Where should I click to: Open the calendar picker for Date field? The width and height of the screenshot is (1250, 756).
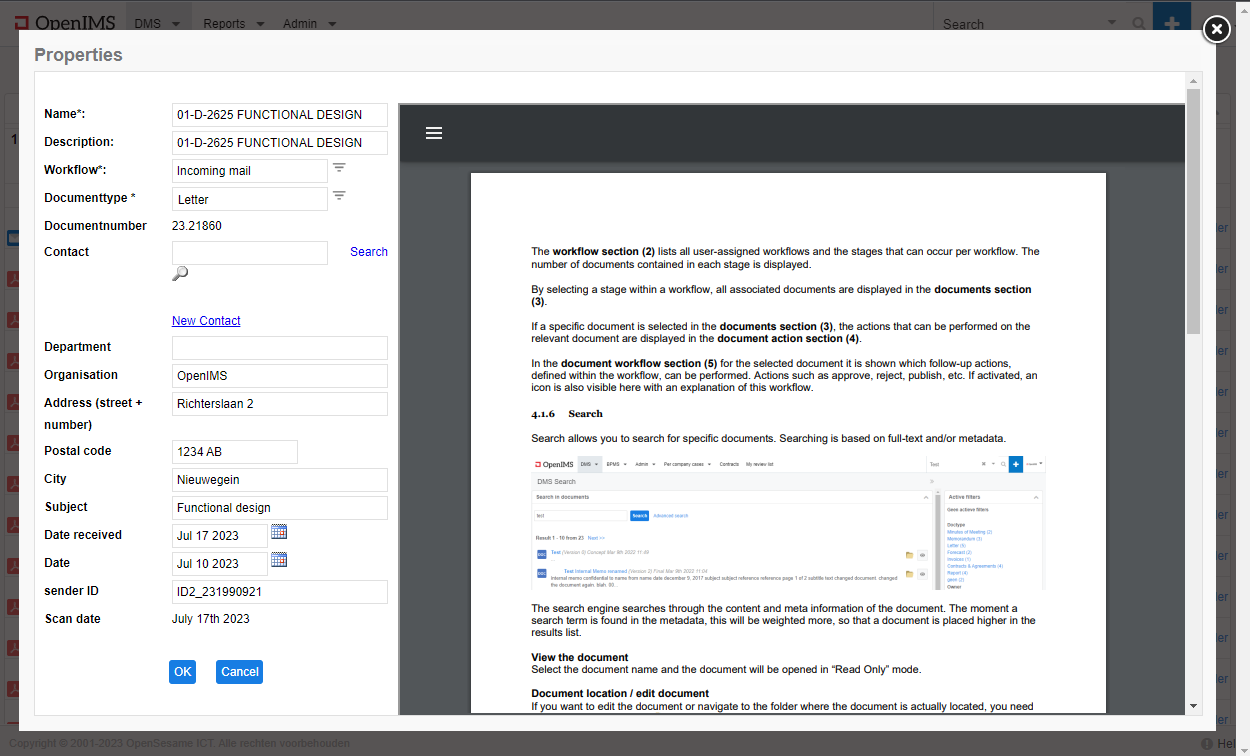279,560
